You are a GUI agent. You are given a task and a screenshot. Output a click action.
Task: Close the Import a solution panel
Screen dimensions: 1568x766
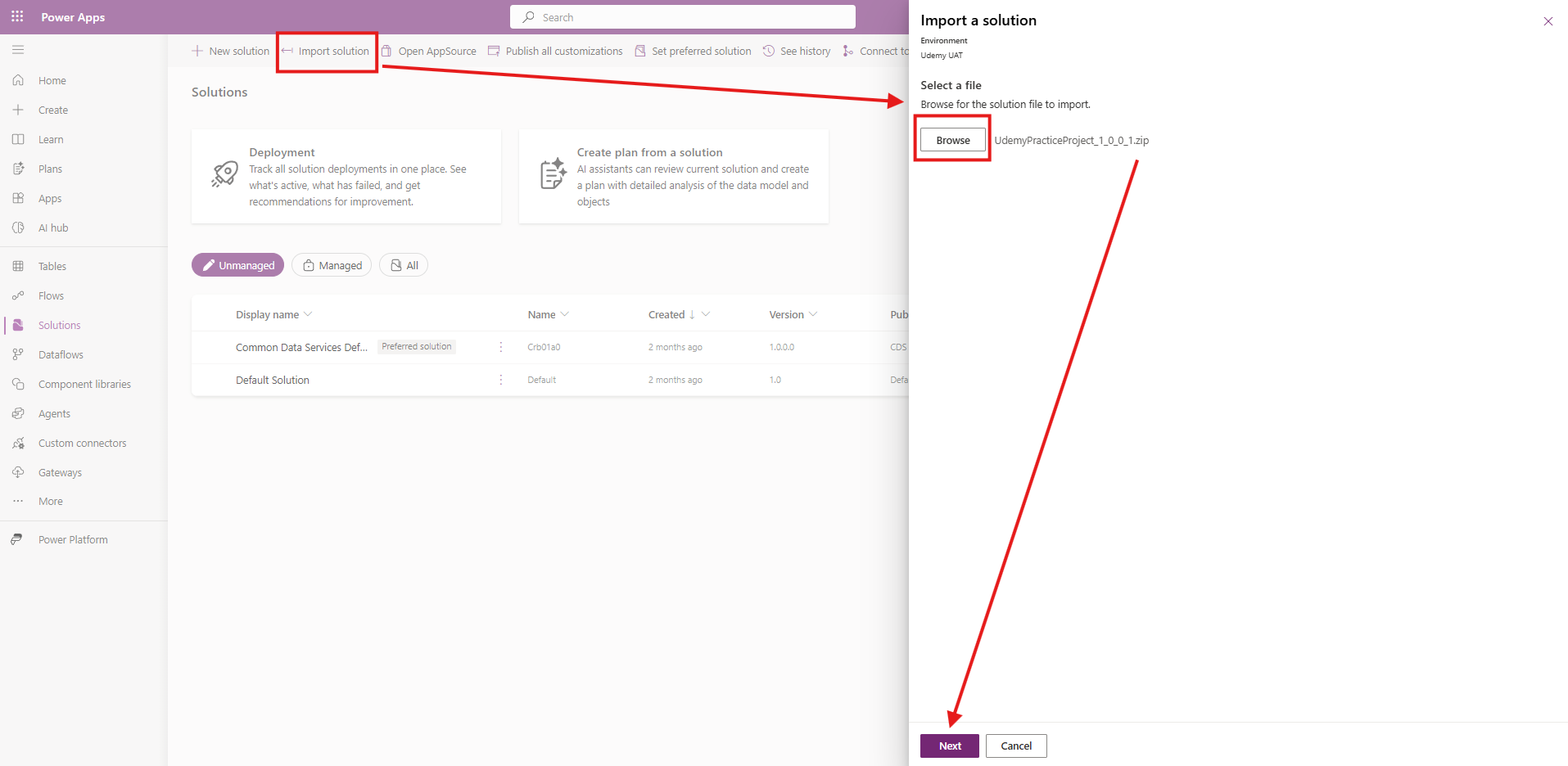click(1548, 21)
